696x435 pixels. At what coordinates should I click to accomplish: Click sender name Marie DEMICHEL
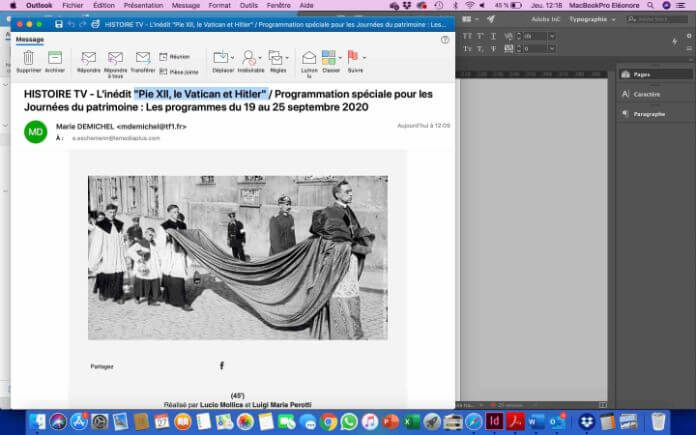click(85, 127)
